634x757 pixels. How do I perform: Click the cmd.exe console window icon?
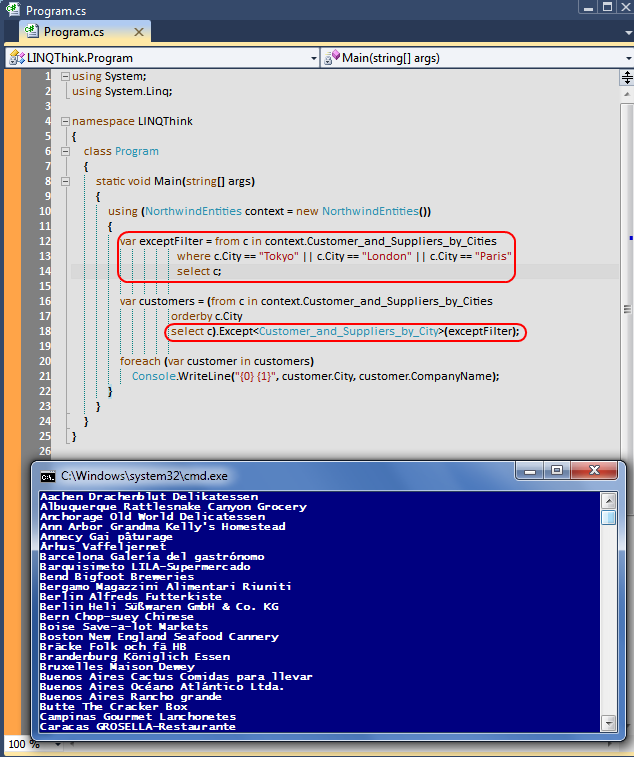(x=47, y=476)
